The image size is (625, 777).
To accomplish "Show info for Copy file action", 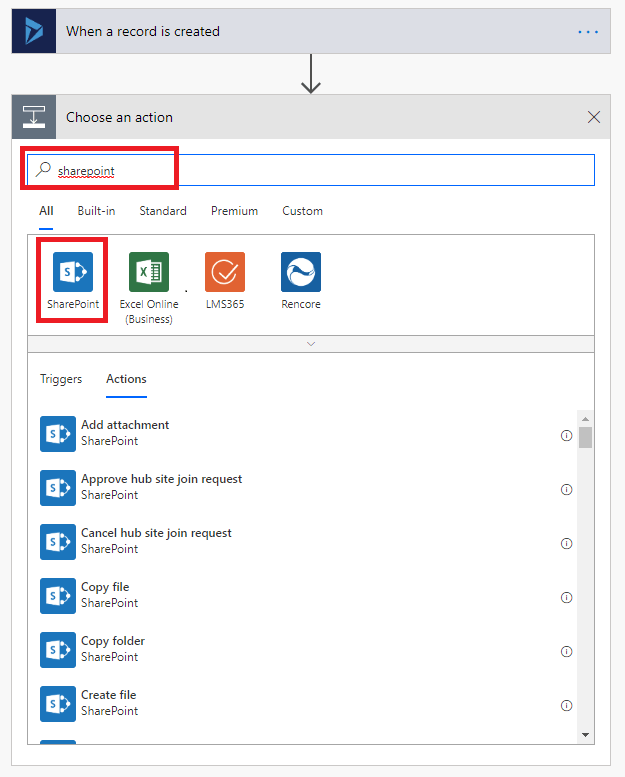I will coord(567,598).
